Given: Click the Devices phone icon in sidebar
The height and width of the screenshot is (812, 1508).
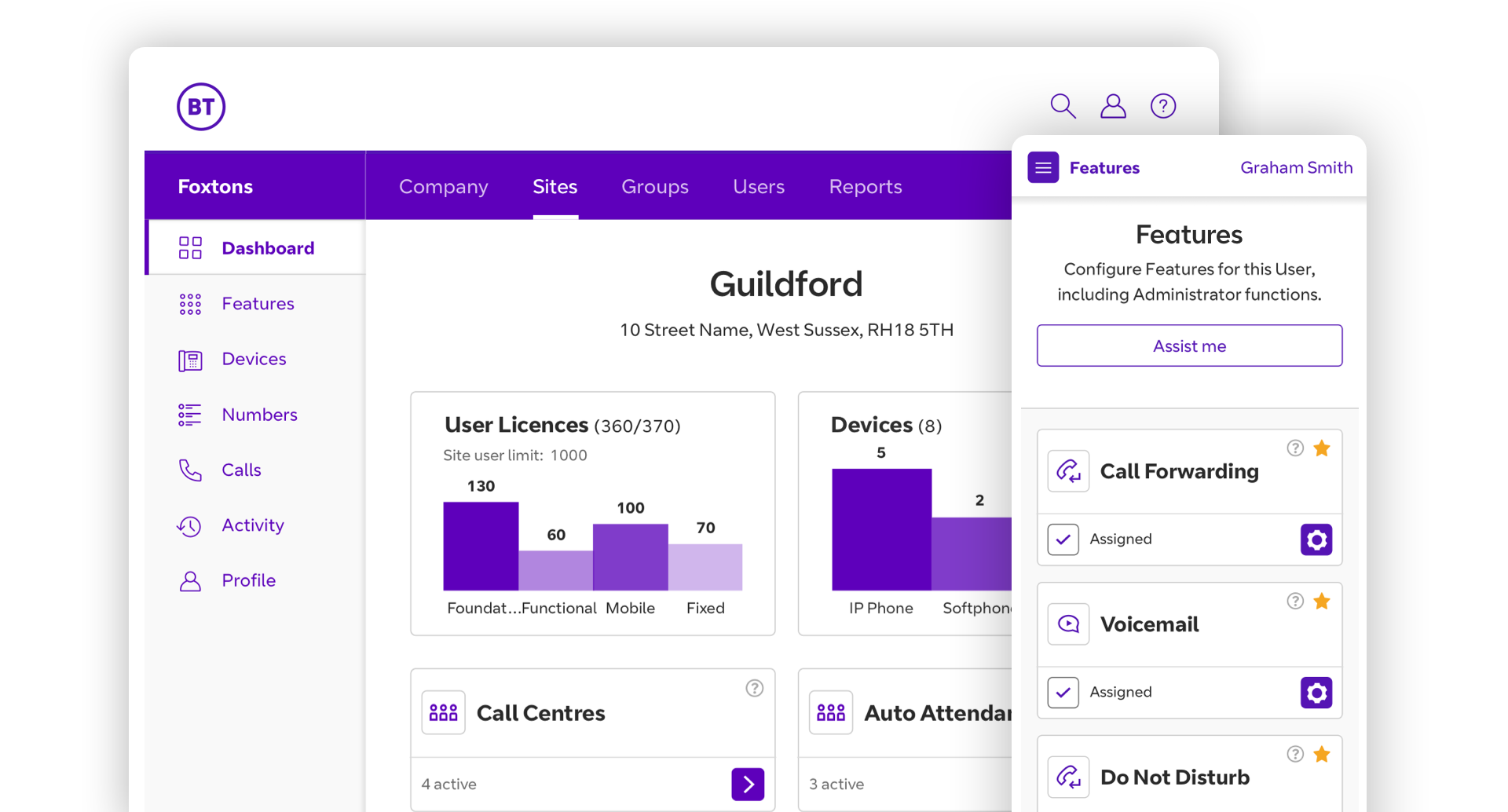Looking at the screenshot, I should [x=190, y=360].
